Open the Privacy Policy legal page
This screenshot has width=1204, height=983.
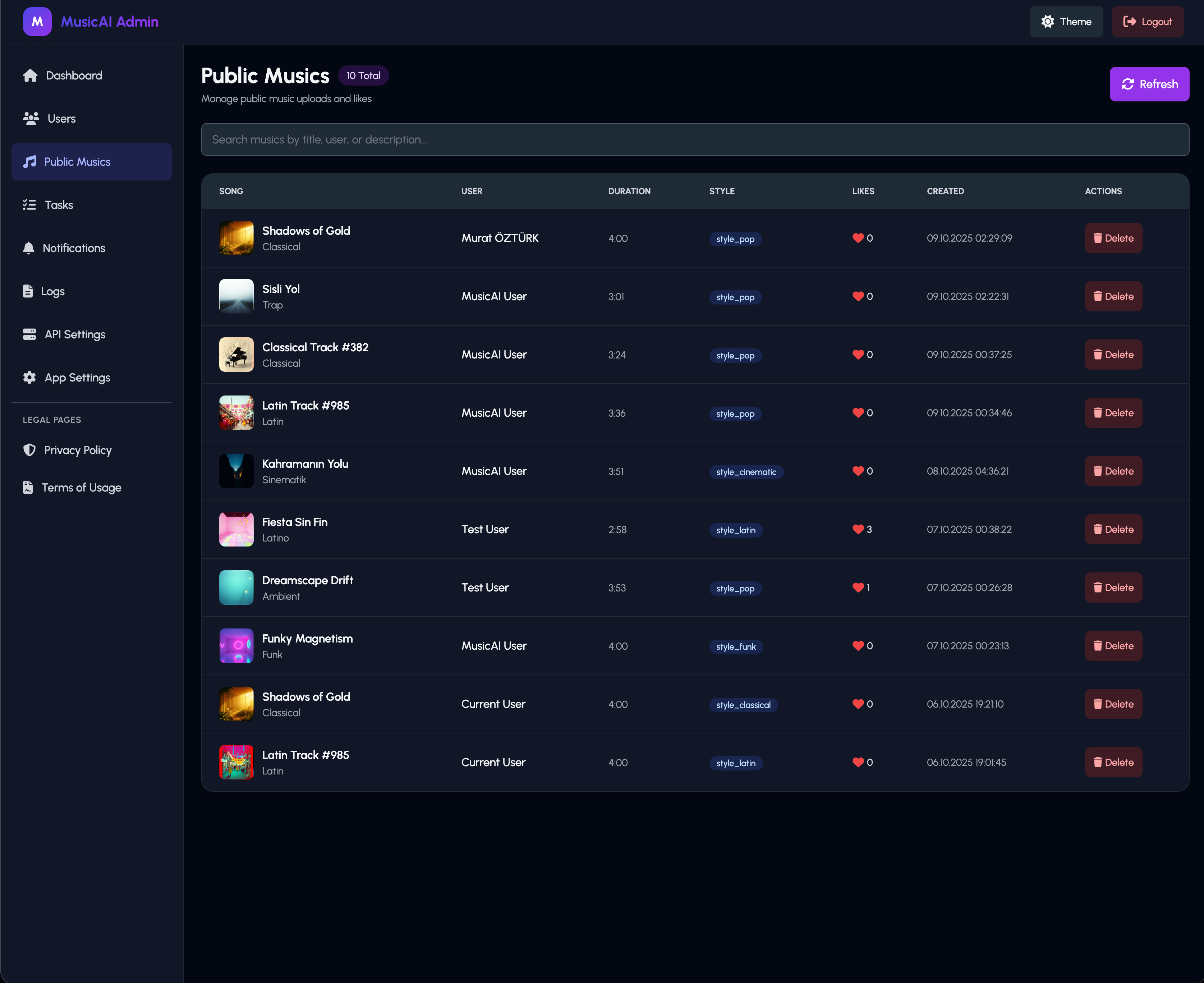coord(92,450)
